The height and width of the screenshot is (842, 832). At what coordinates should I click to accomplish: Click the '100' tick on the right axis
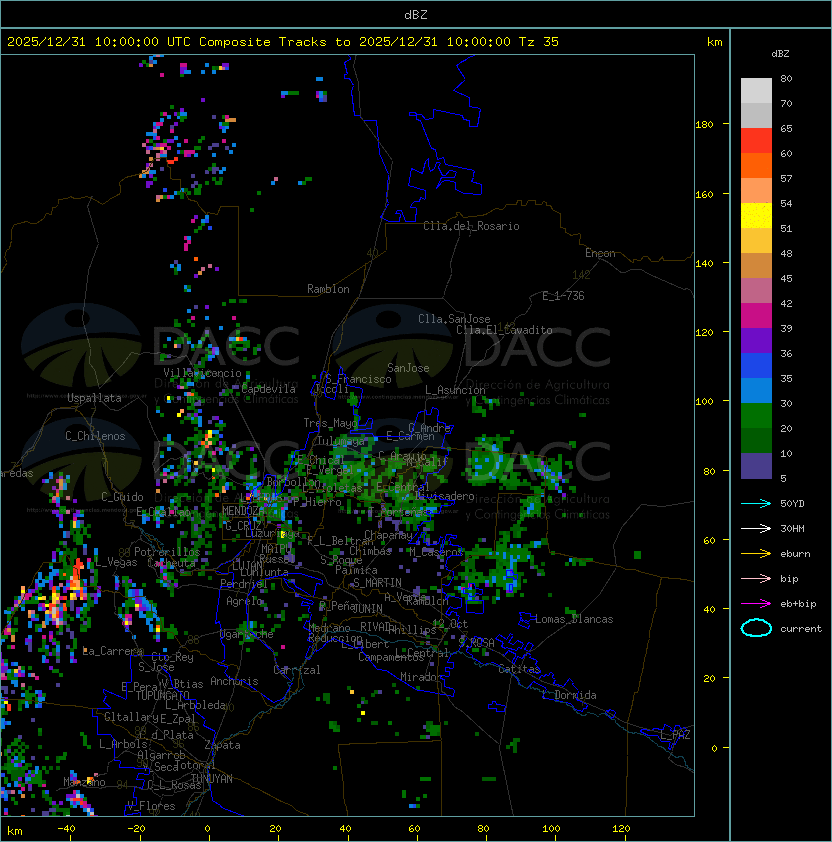click(704, 402)
